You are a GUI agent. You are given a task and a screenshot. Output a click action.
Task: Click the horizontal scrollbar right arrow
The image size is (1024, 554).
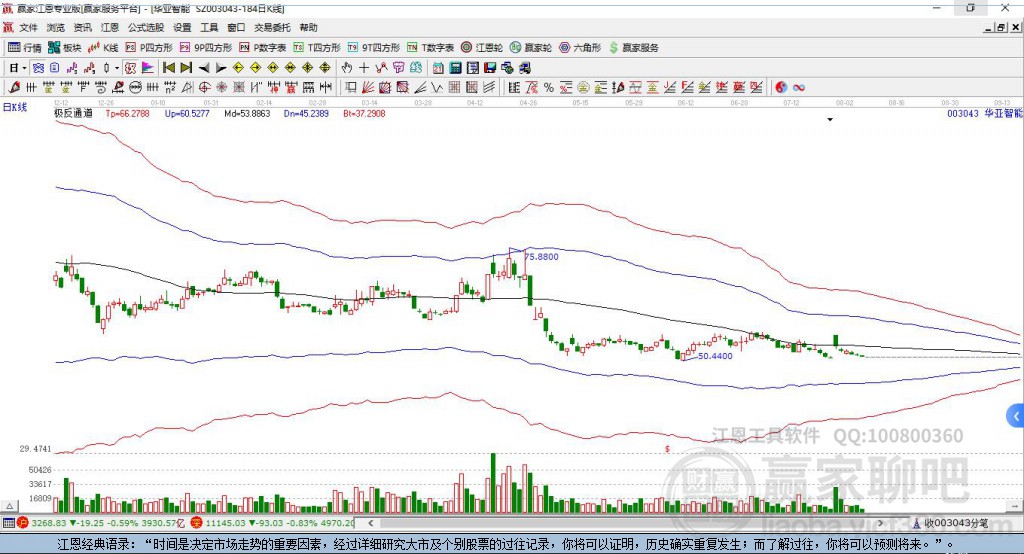click(880, 523)
